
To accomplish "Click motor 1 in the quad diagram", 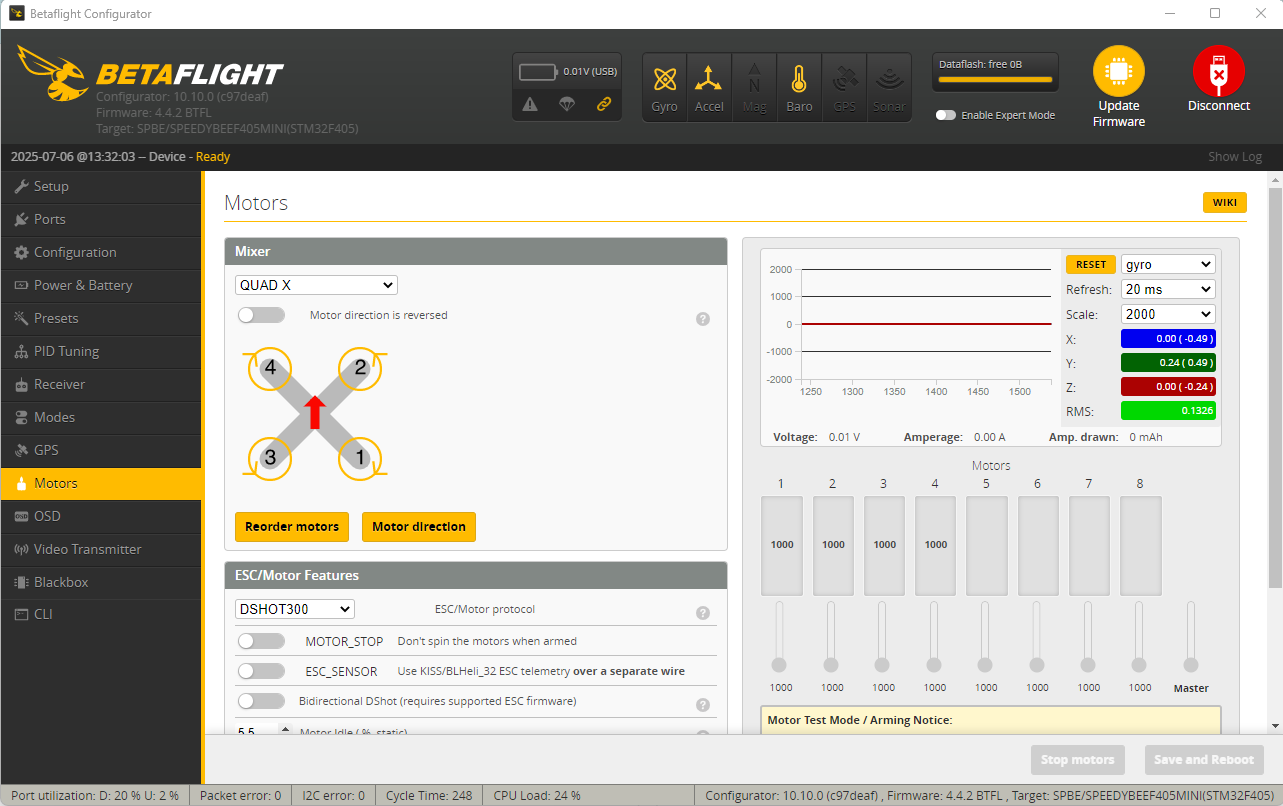I will [x=360, y=457].
